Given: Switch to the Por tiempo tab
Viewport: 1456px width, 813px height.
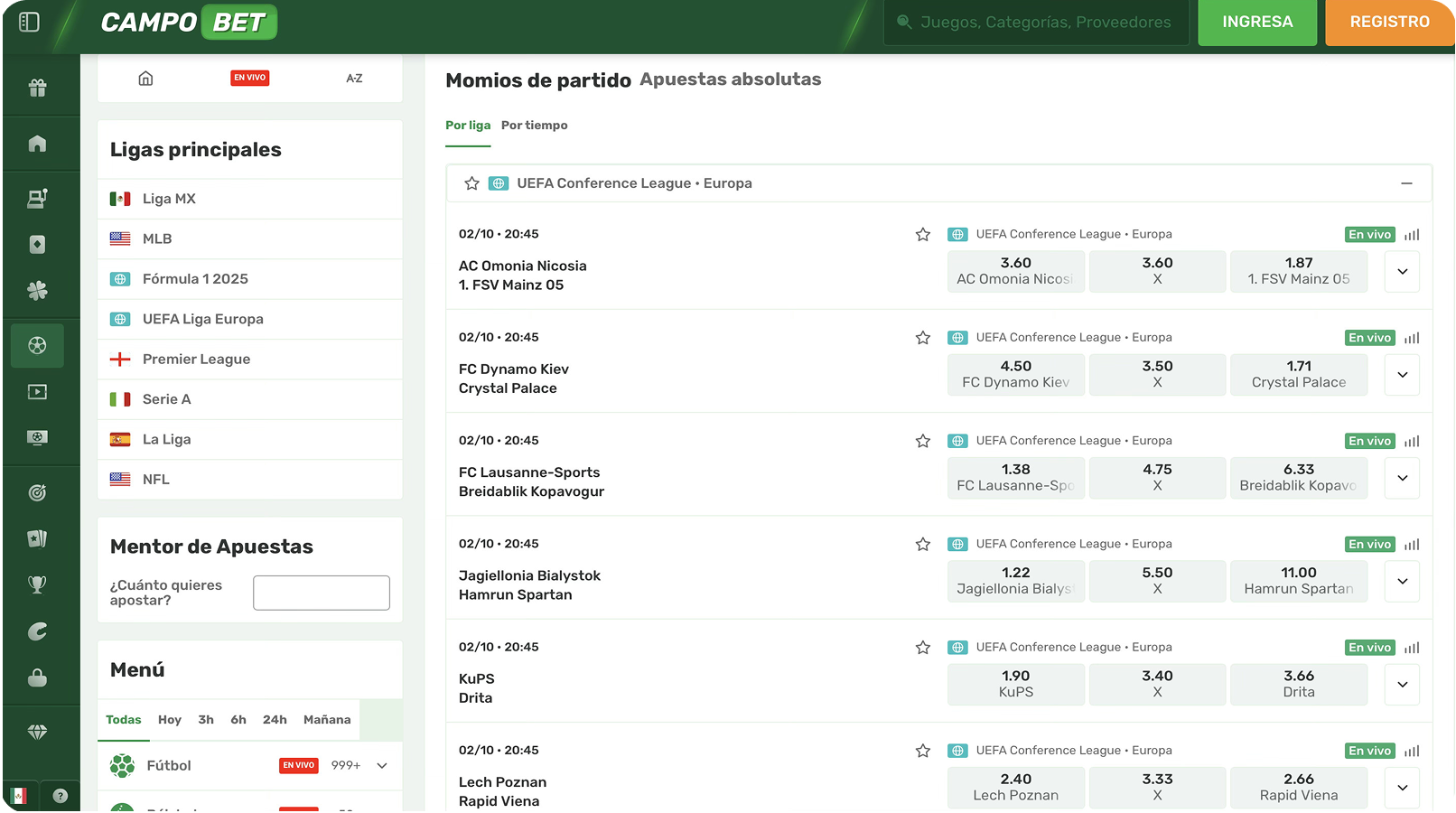Looking at the screenshot, I should click(x=534, y=126).
